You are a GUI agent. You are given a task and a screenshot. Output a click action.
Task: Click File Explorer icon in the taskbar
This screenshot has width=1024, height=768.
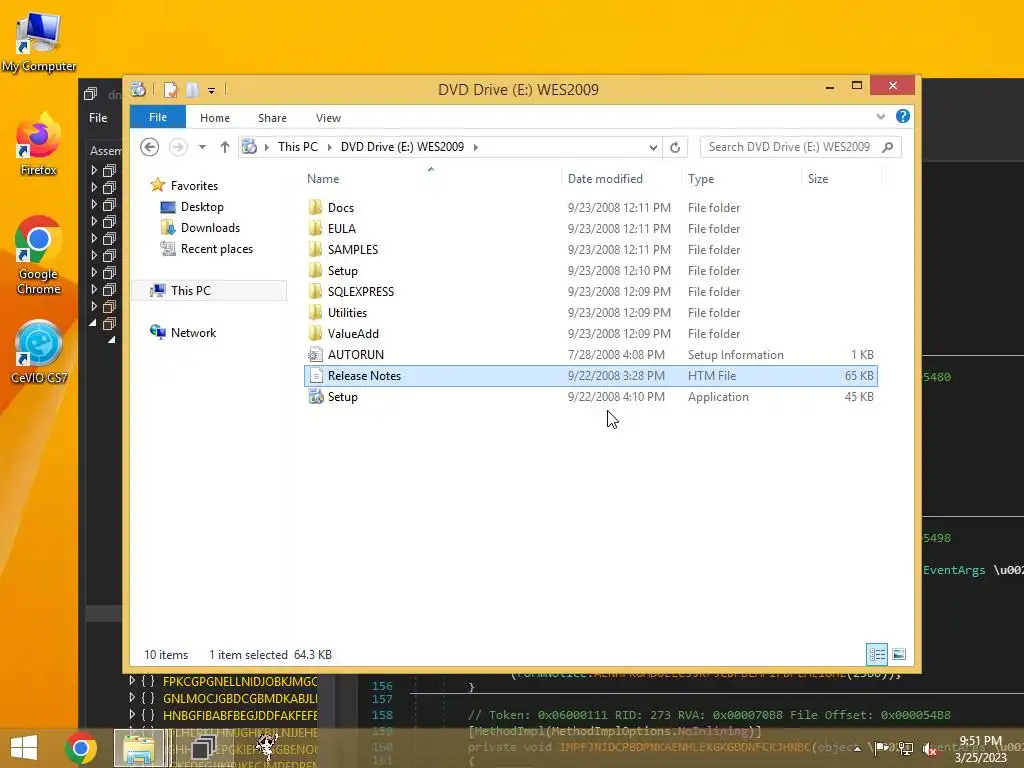tap(138, 748)
